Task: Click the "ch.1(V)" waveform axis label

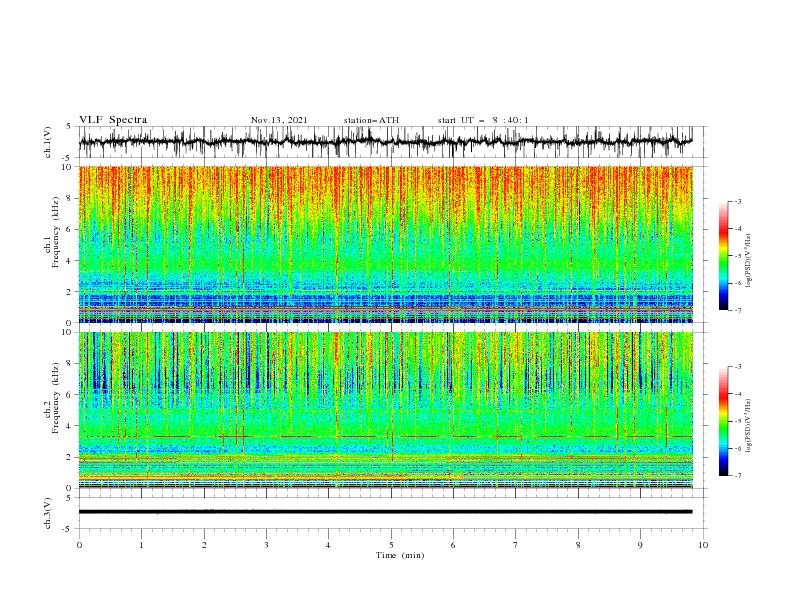Action: coord(48,142)
